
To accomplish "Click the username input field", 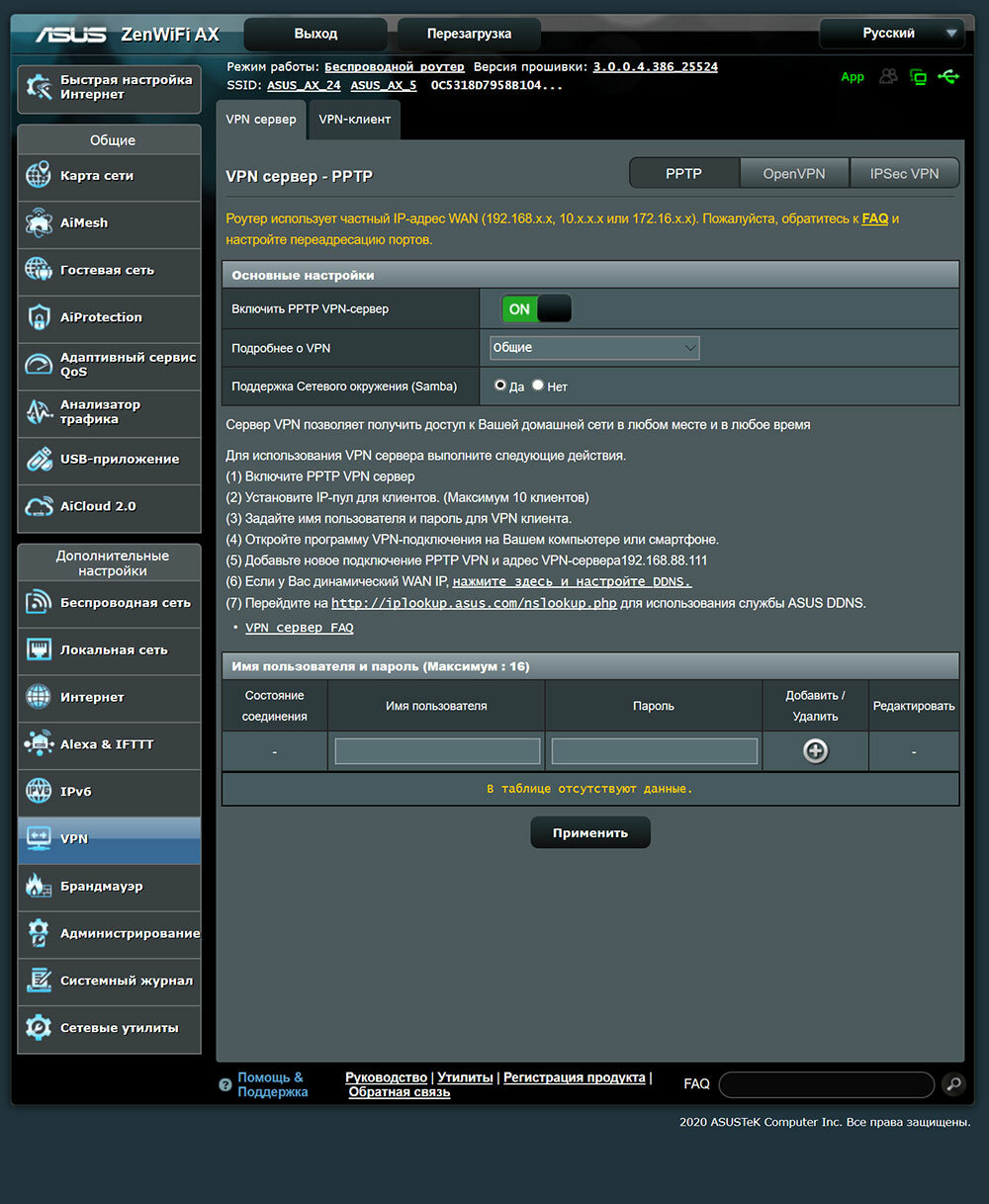I will coord(437,751).
